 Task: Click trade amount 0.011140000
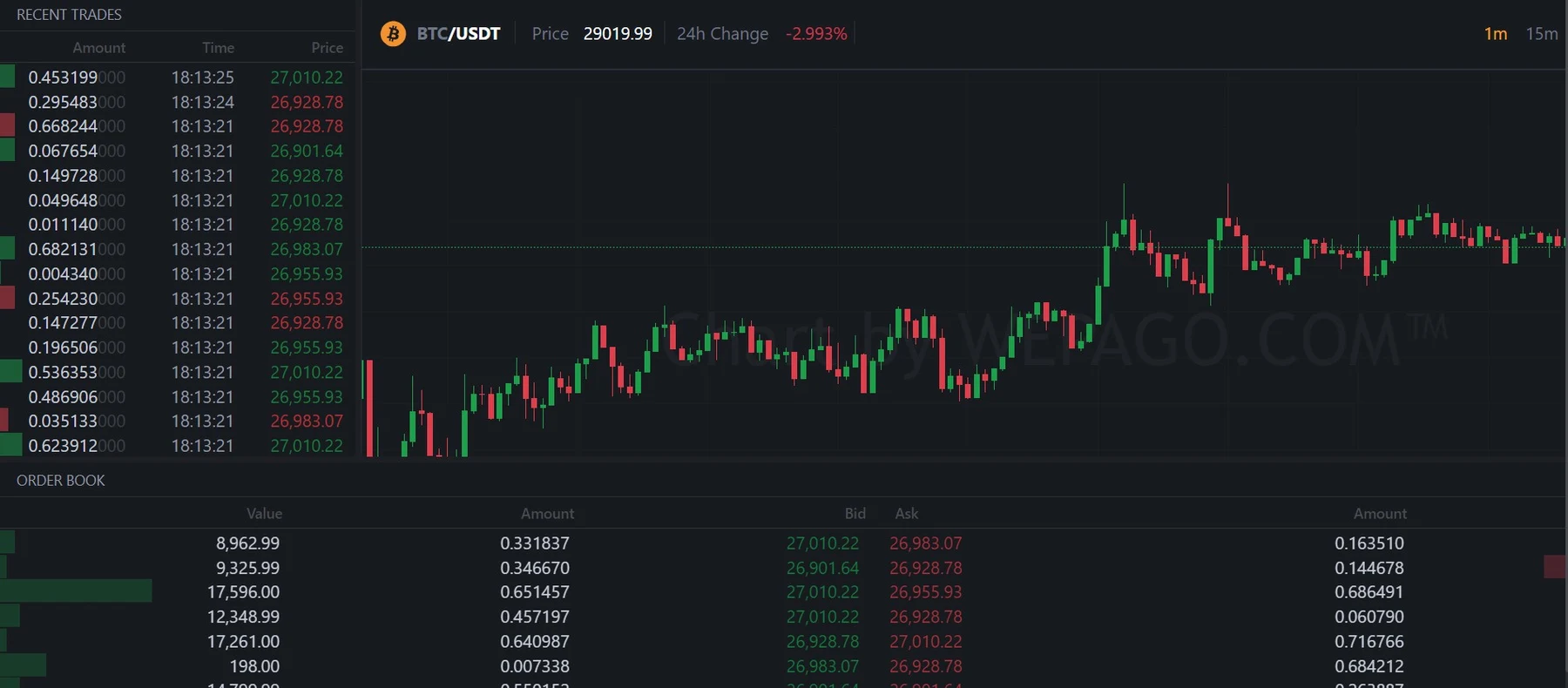[77, 225]
